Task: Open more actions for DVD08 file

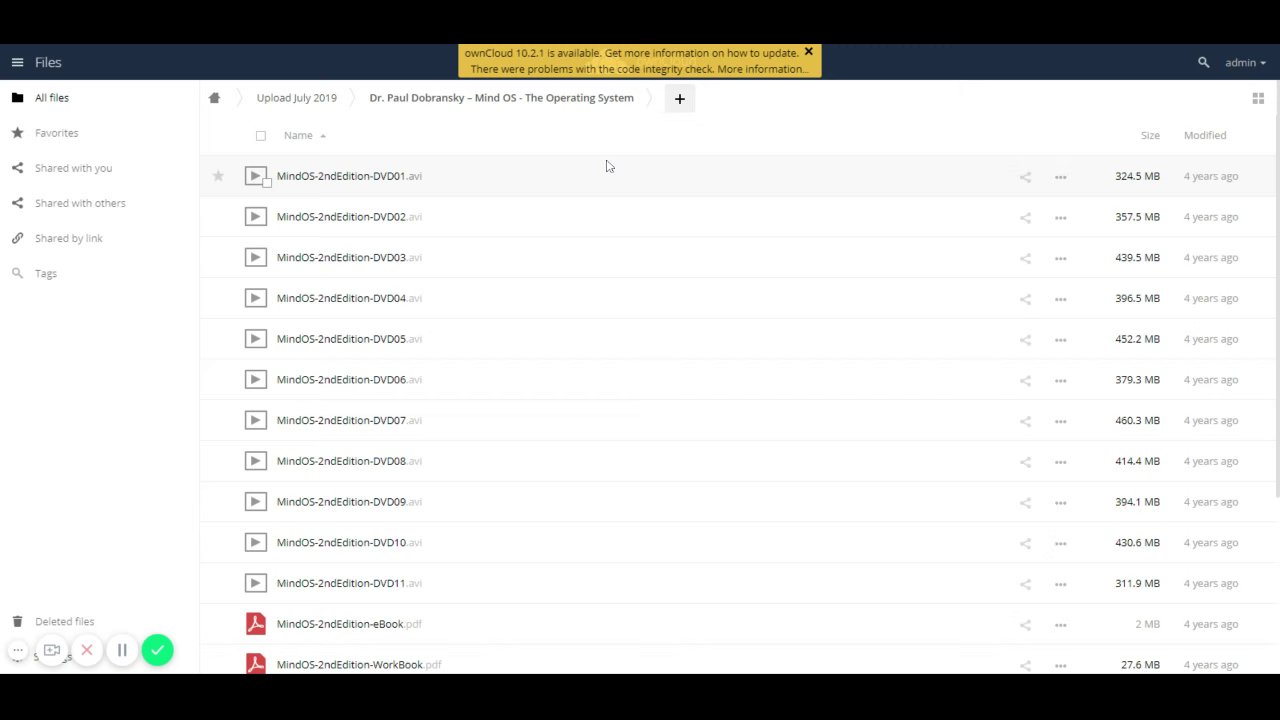Action: coord(1060,462)
